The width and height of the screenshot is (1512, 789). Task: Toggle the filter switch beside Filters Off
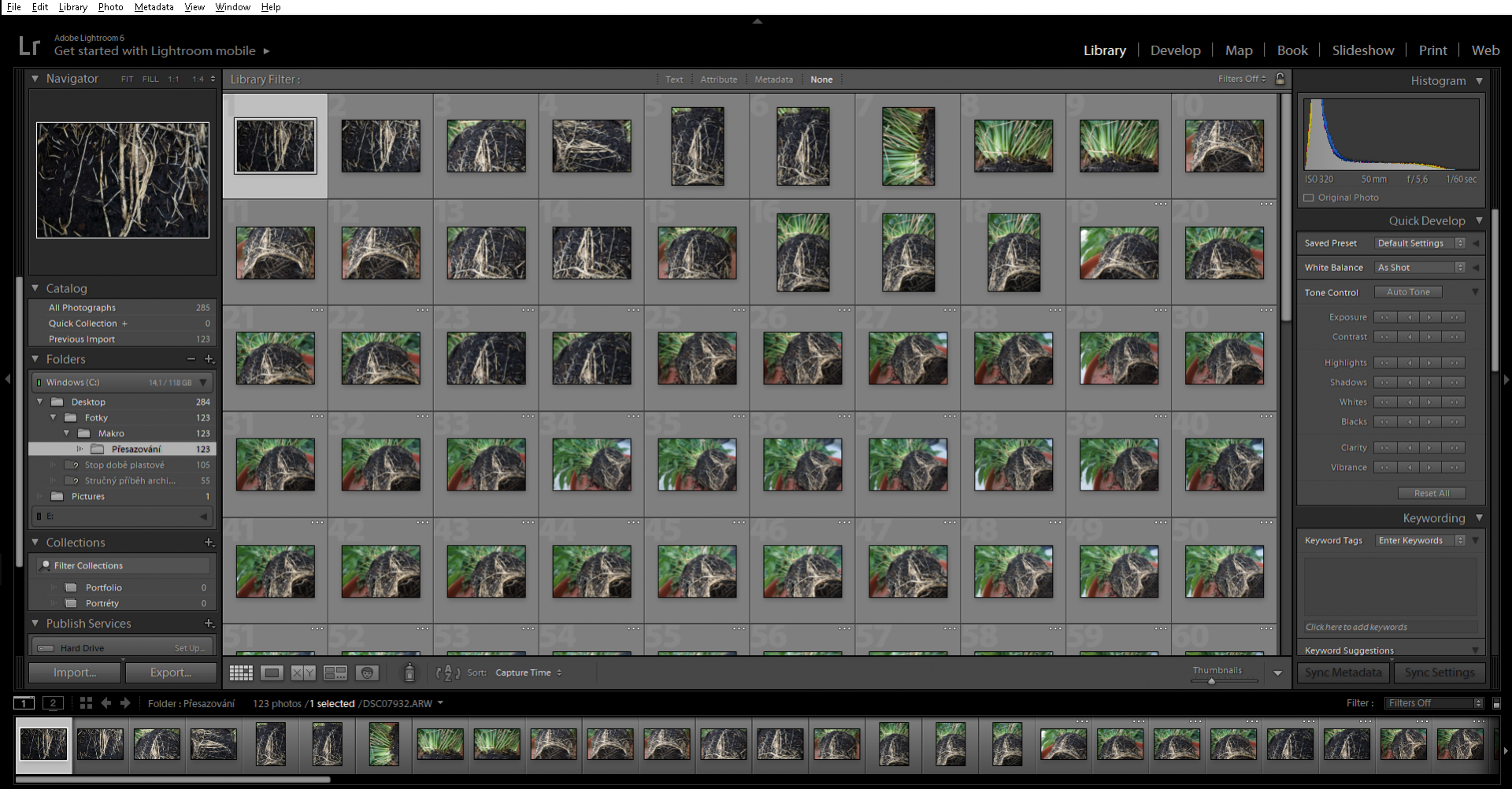pyautogui.click(x=1497, y=703)
